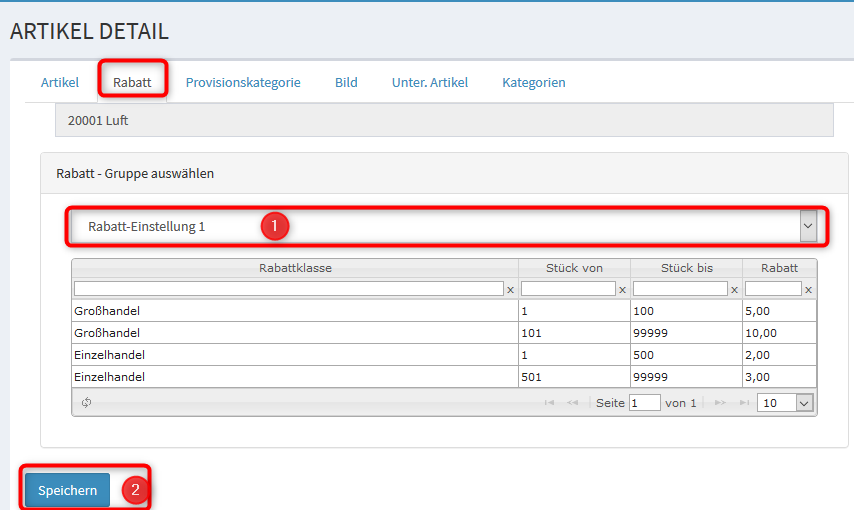
Task: Clear the Stück bis filter with its x
Action: [734, 290]
